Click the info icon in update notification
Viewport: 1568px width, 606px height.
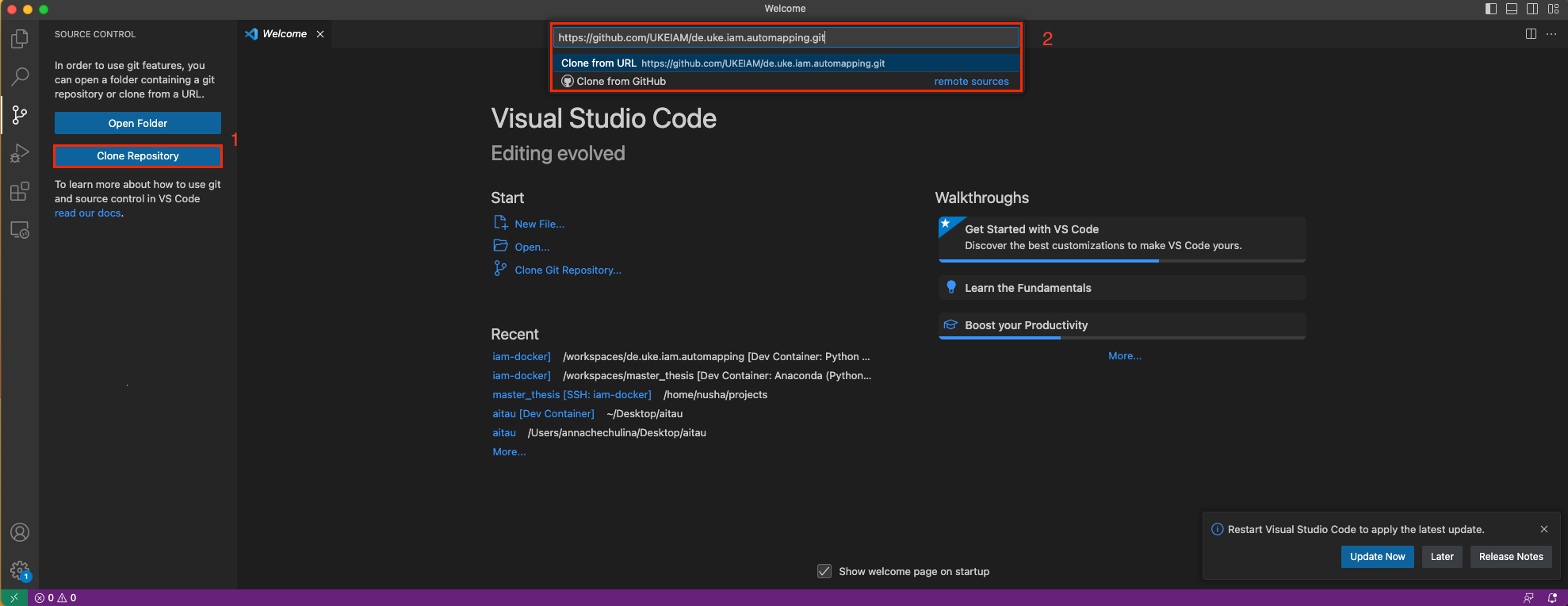[1218, 529]
